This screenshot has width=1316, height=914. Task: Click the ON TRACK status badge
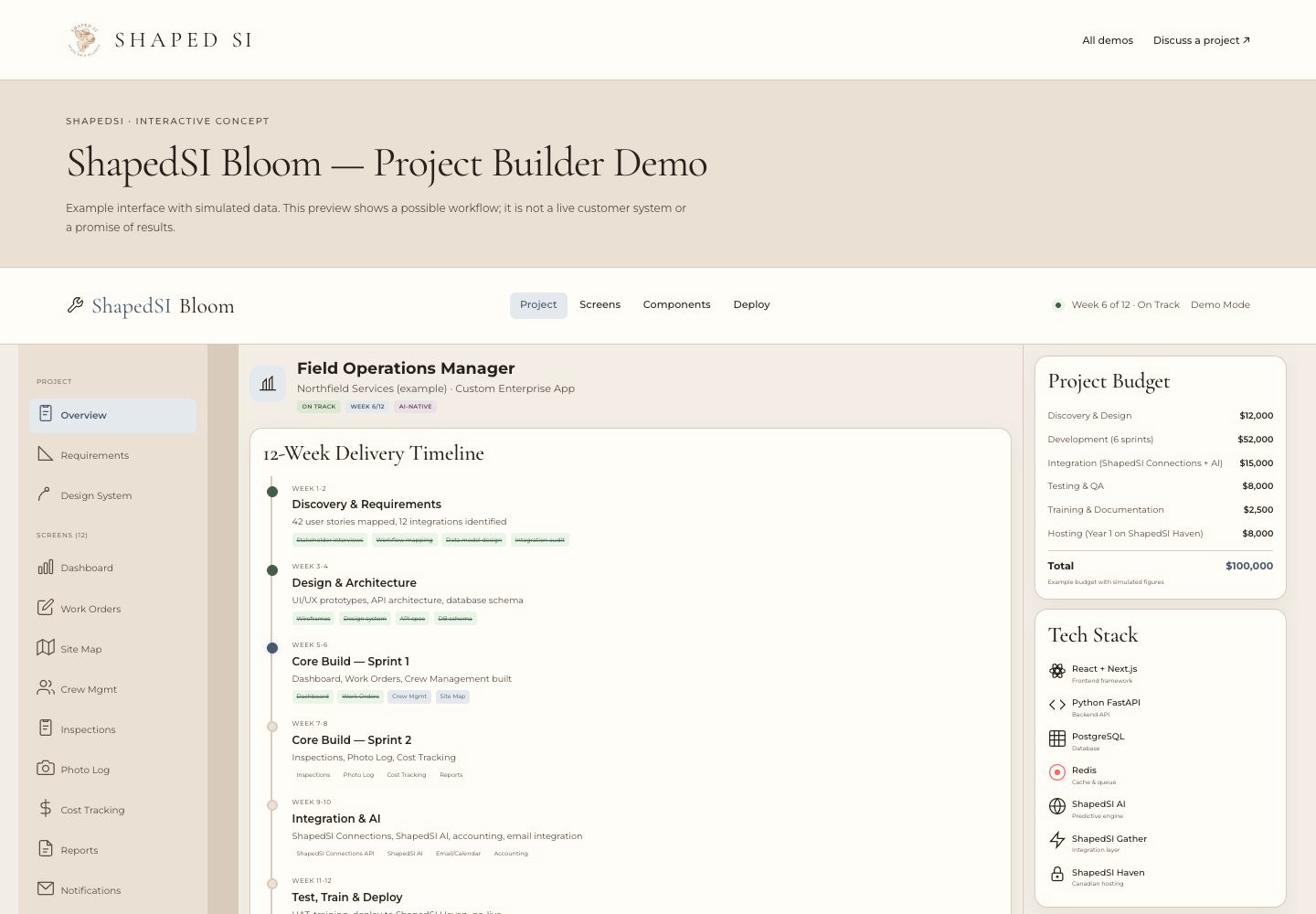coord(319,407)
